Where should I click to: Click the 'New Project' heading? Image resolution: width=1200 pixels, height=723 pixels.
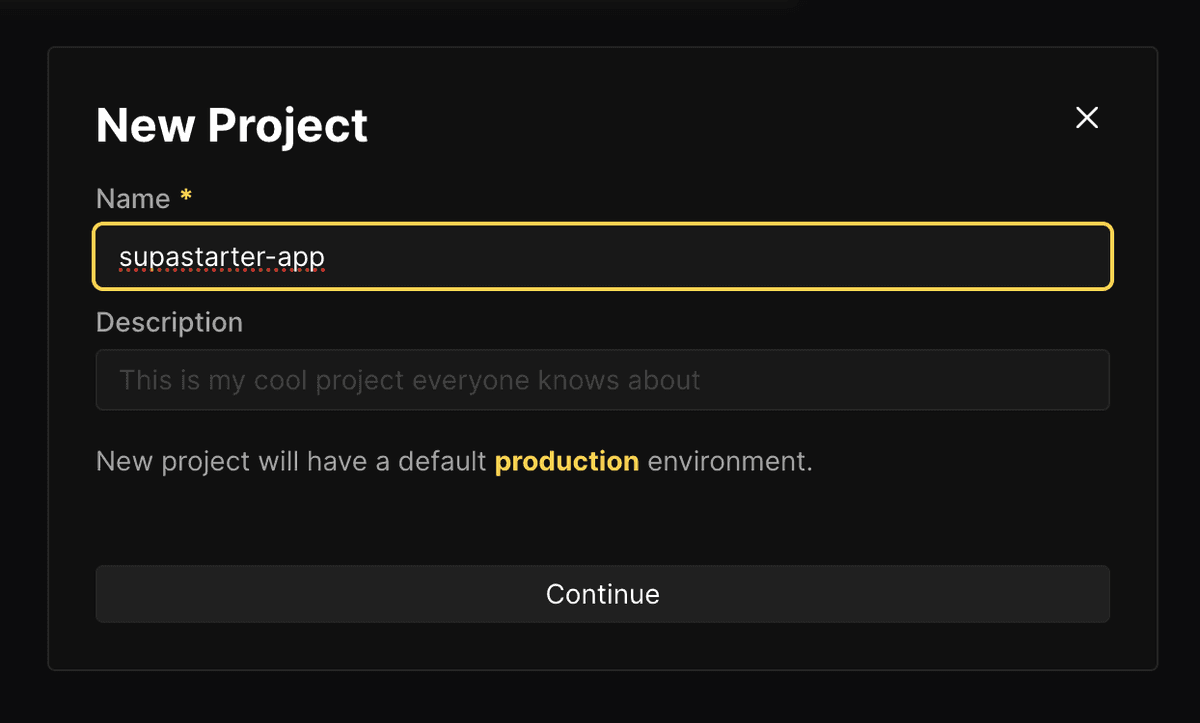(x=231, y=126)
